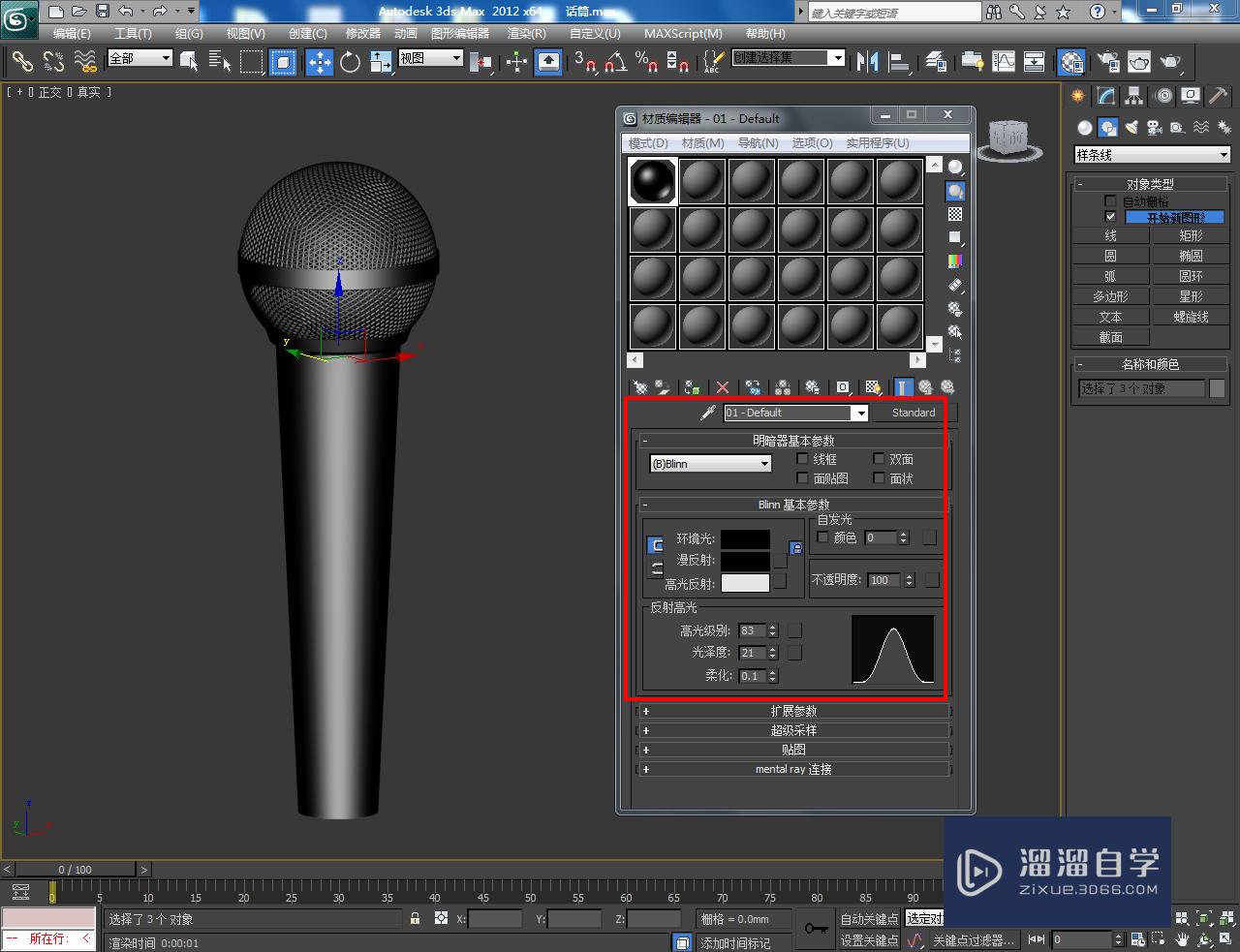
Task: Click the 设置关键点 button
Action: (869, 940)
